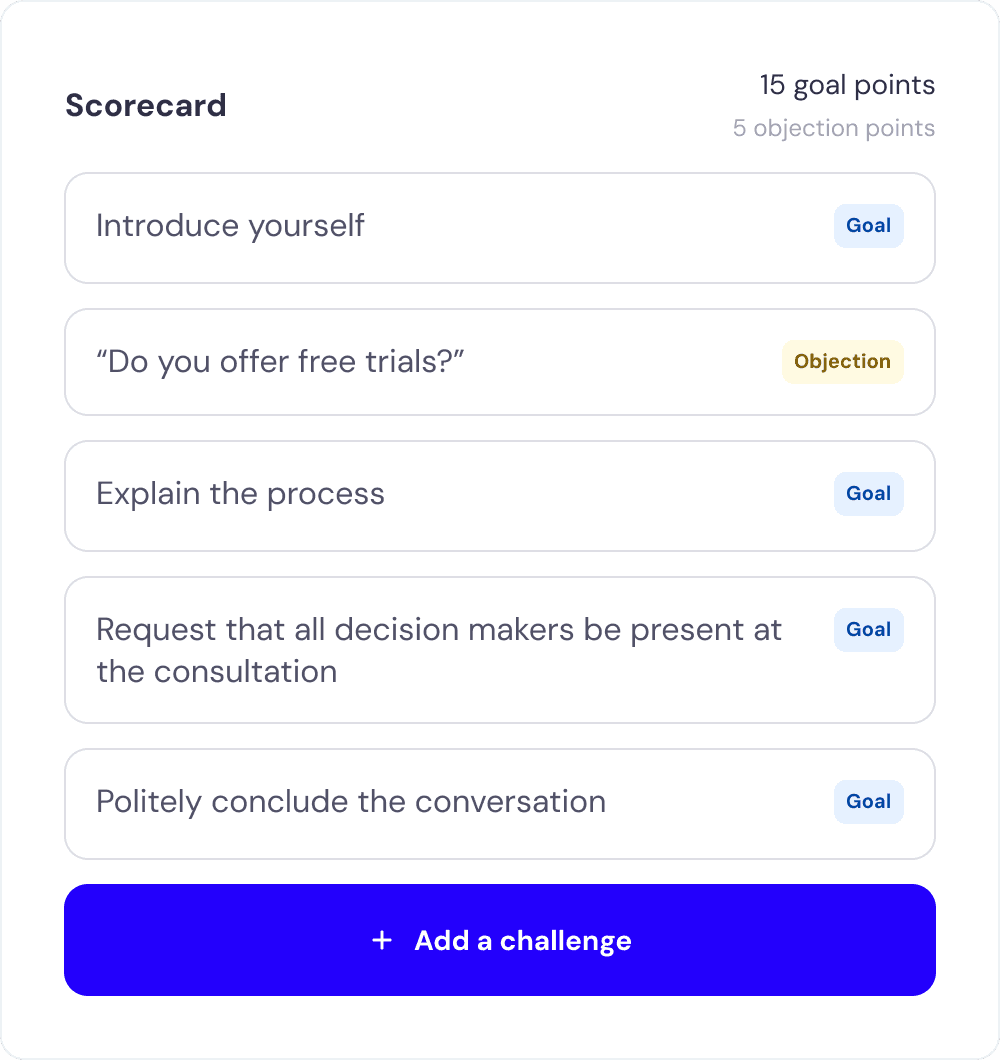Select the Objection badge on free trials item
The width and height of the screenshot is (1000, 1060).
click(842, 361)
